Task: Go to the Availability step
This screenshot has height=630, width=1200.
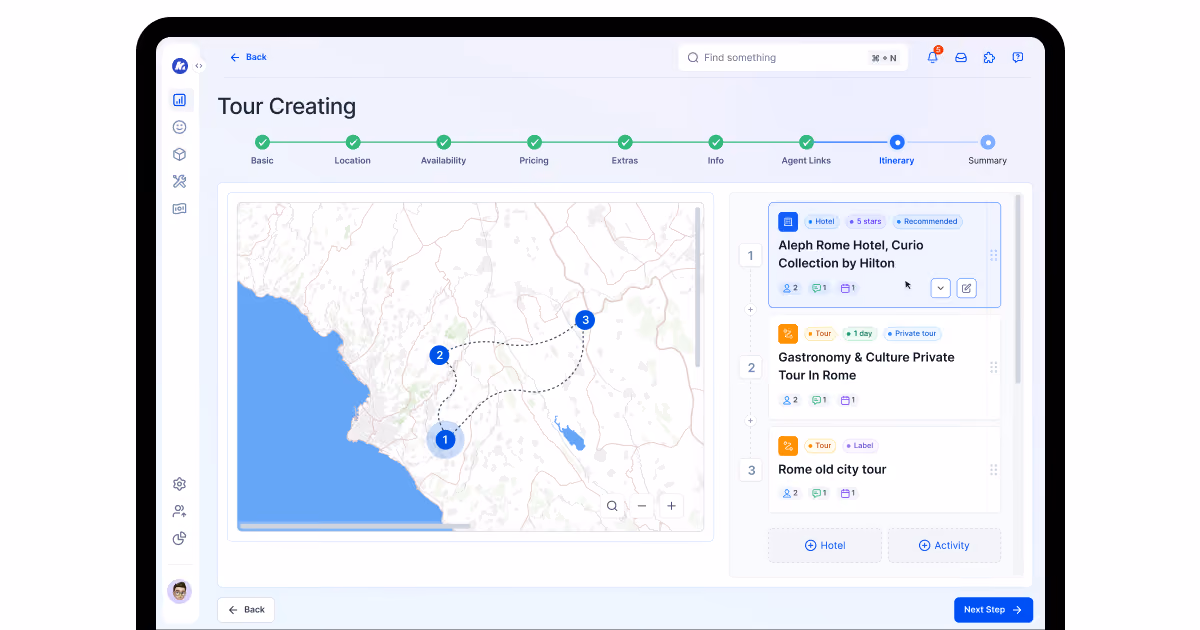Action: pos(444,142)
